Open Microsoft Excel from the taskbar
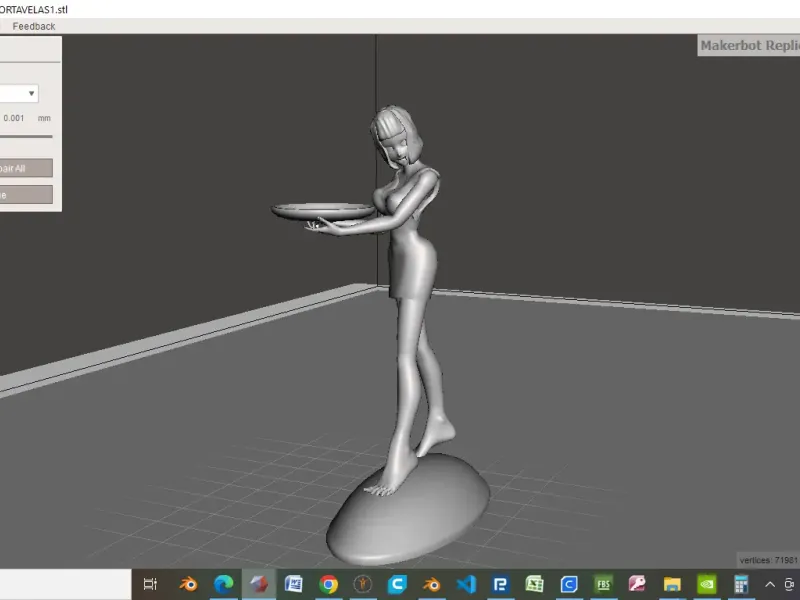Image resolution: width=800 pixels, height=600 pixels. point(535,584)
